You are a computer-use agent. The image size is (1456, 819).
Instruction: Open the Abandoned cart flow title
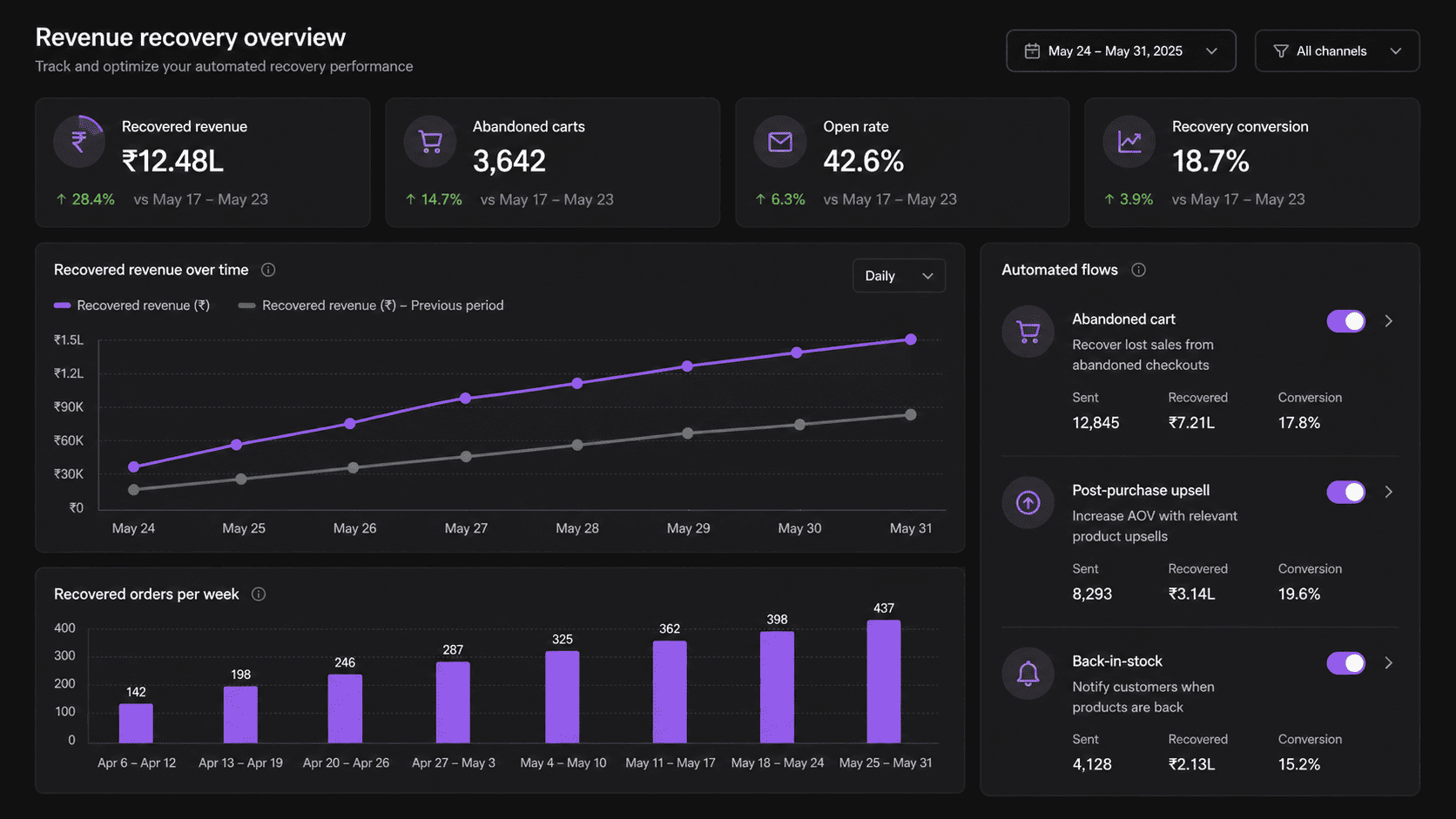pos(1123,319)
